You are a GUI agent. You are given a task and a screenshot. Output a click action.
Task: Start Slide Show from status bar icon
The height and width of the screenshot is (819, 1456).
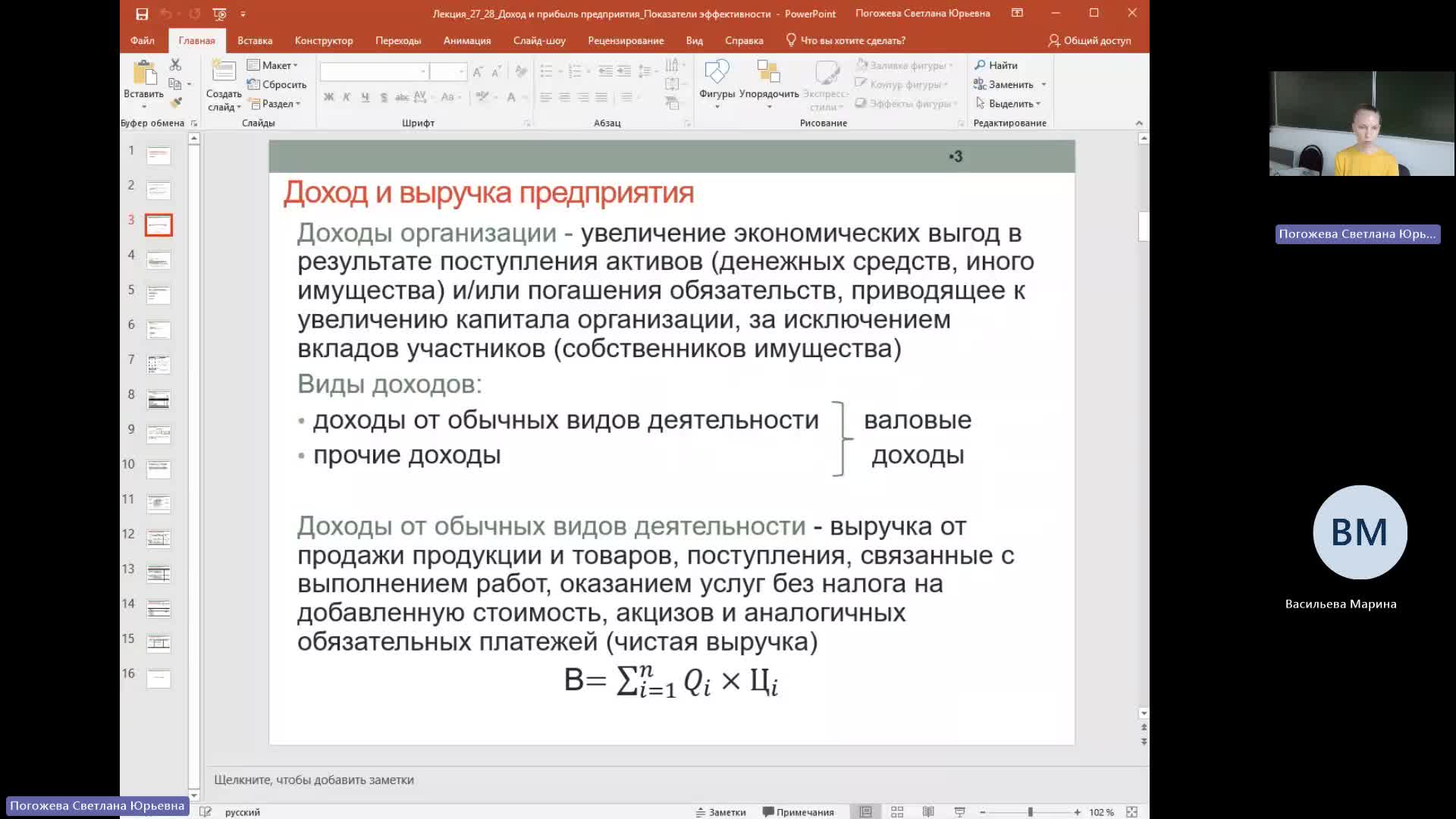pyautogui.click(x=959, y=812)
